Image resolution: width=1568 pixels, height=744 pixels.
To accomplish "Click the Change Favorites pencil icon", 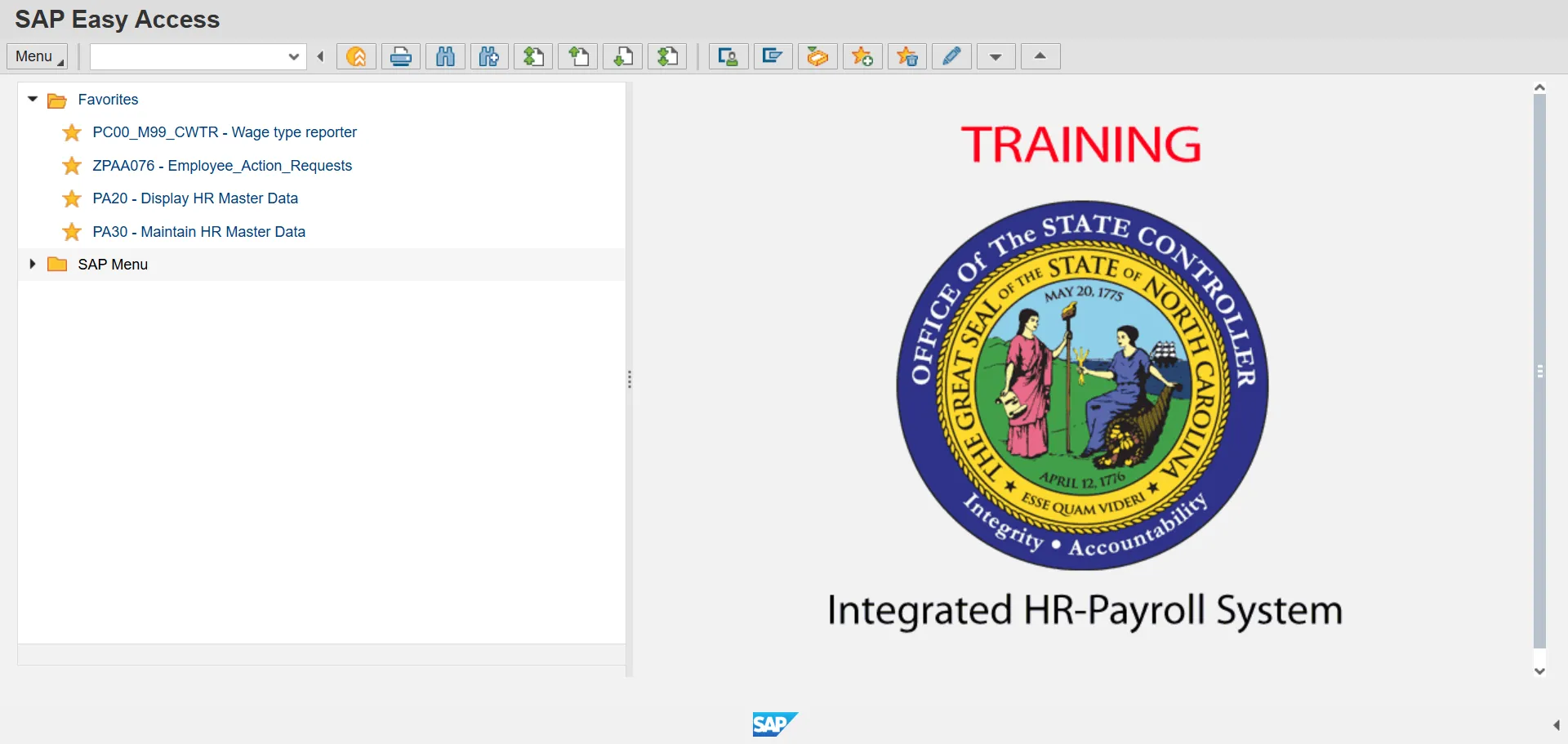I will coord(951,56).
